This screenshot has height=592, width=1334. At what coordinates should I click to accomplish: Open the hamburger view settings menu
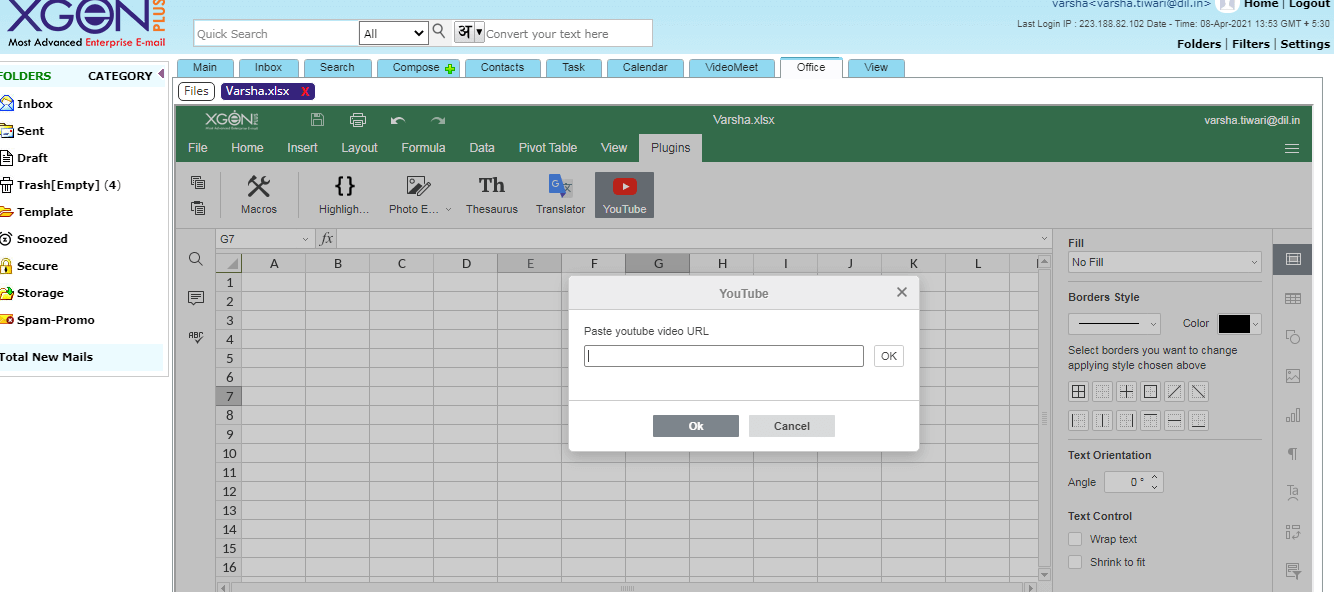[x=1292, y=148]
